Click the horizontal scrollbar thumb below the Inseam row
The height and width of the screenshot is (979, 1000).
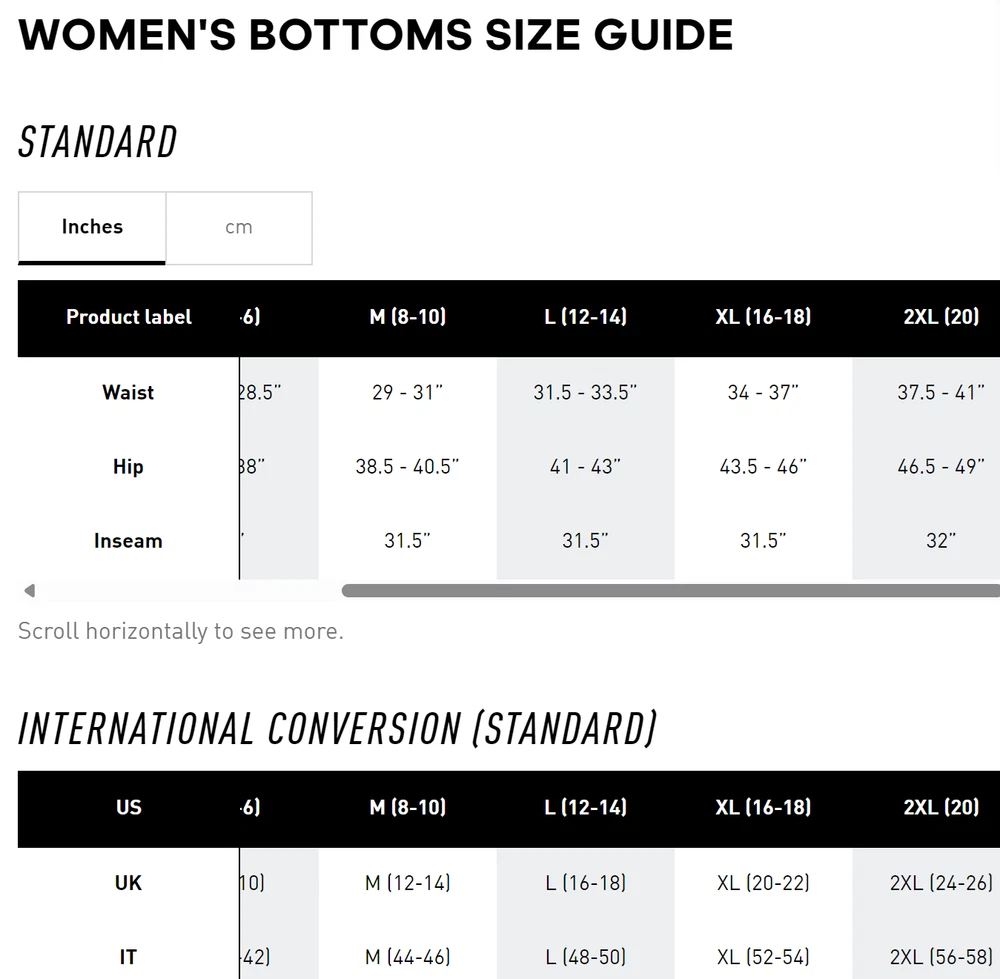tap(670, 591)
